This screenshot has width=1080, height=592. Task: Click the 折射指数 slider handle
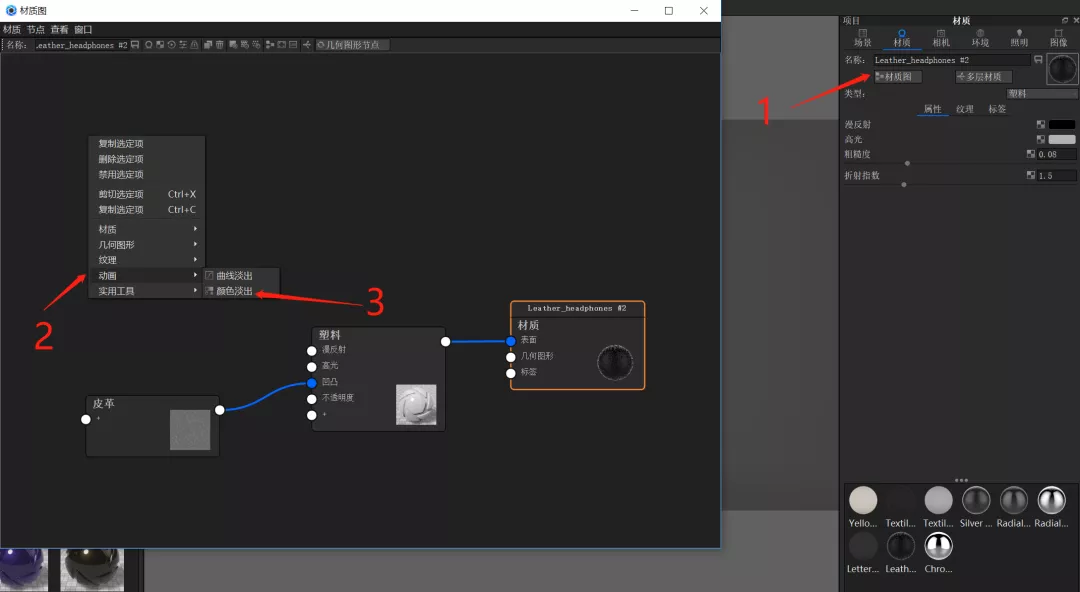coord(904,185)
